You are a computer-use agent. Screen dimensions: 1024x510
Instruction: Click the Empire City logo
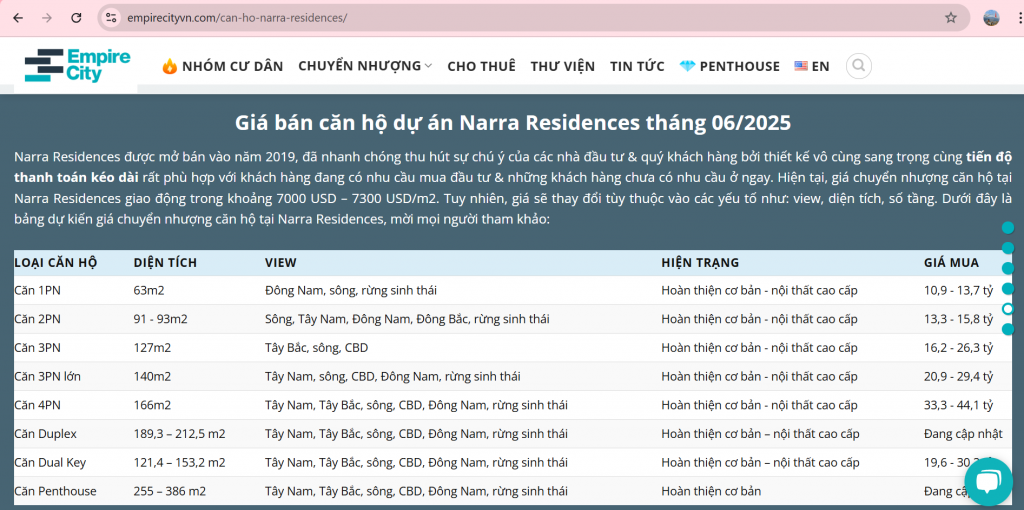point(77,65)
